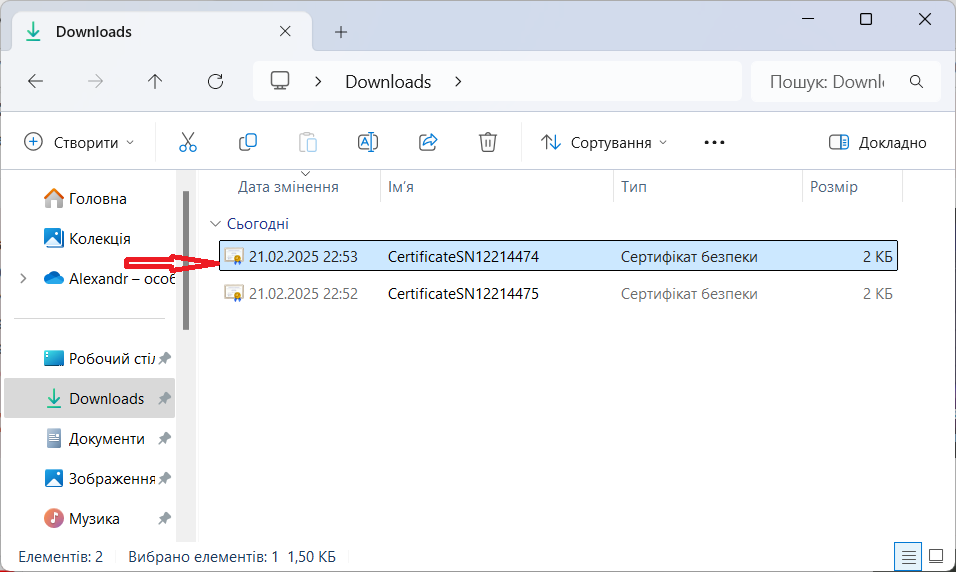956x572 pixels.
Task: Open a new tab with plus button
Action: coord(341,32)
